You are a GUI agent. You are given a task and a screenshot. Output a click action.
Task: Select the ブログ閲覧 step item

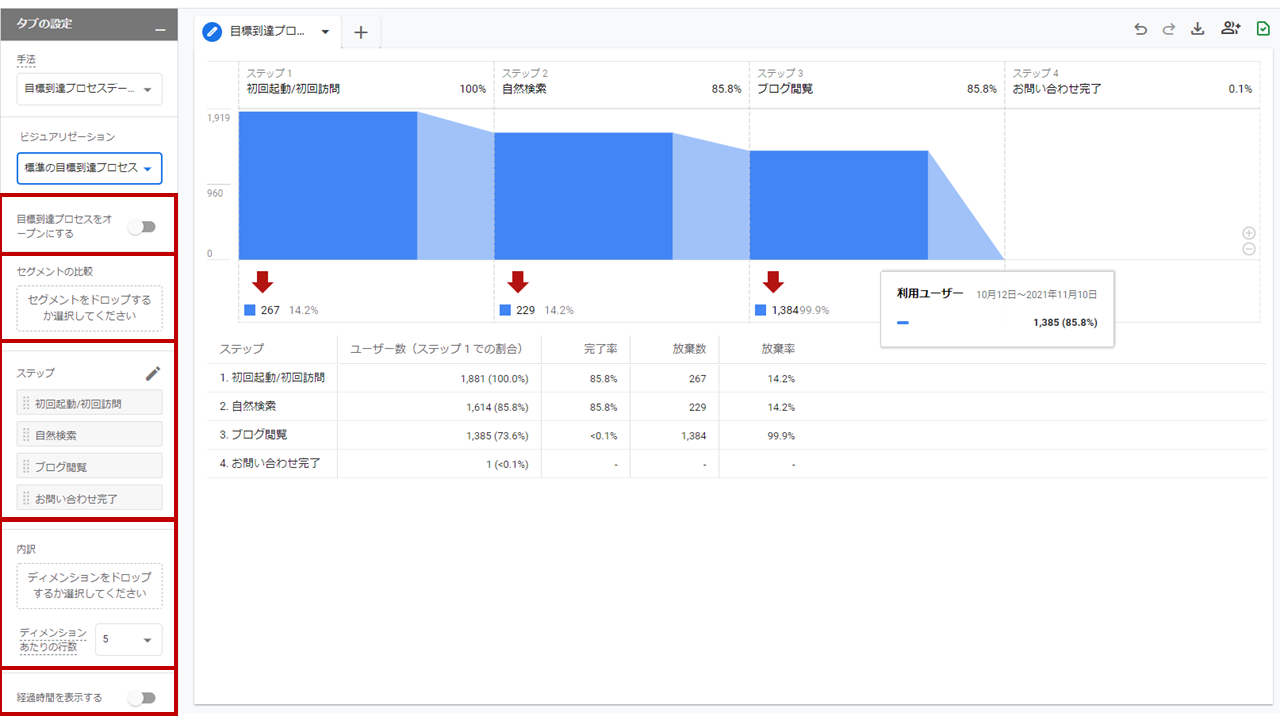[x=89, y=465]
